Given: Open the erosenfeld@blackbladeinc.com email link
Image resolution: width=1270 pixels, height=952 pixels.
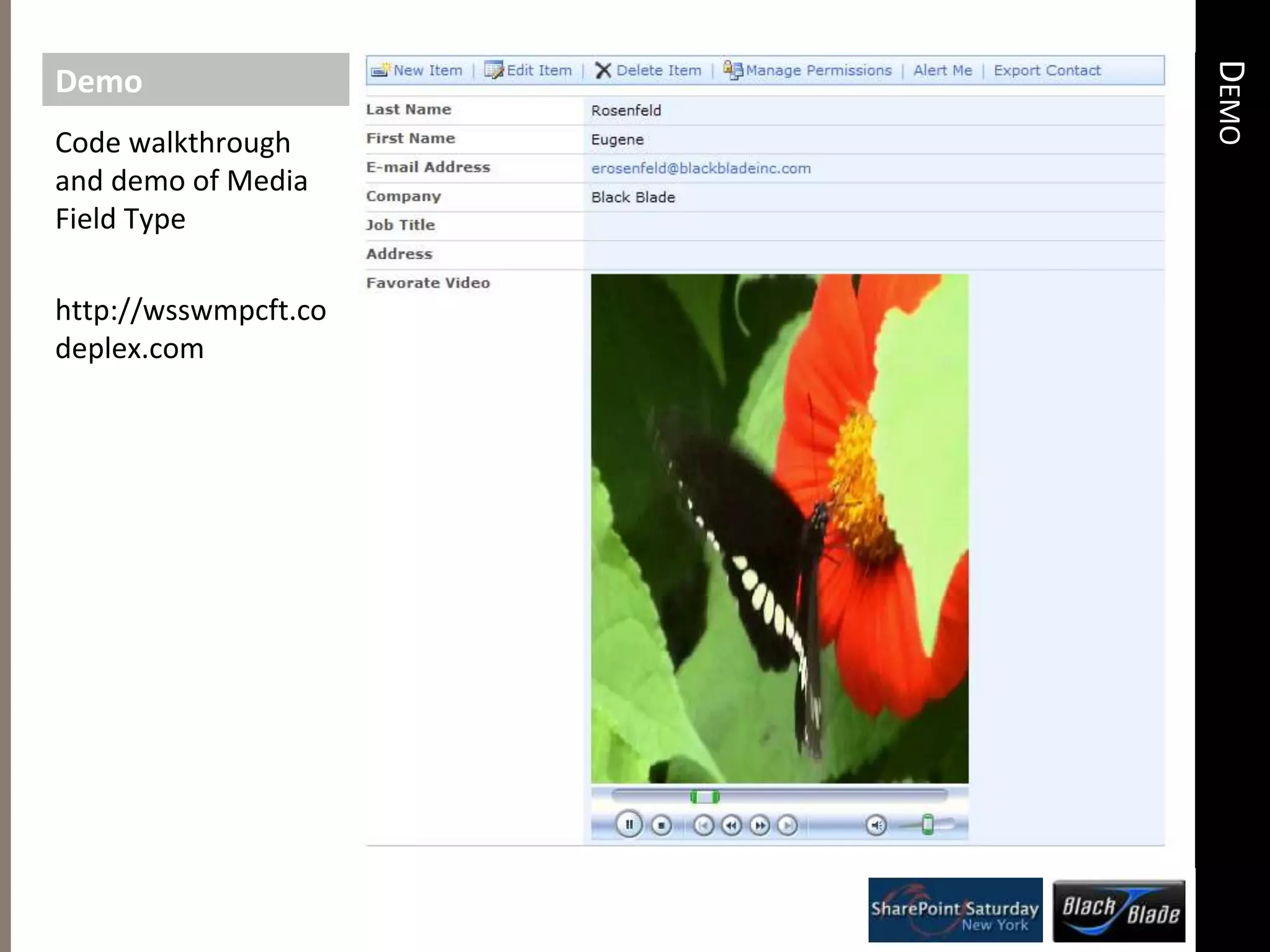Looking at the screenshot, I should click(x=701, y=169).
